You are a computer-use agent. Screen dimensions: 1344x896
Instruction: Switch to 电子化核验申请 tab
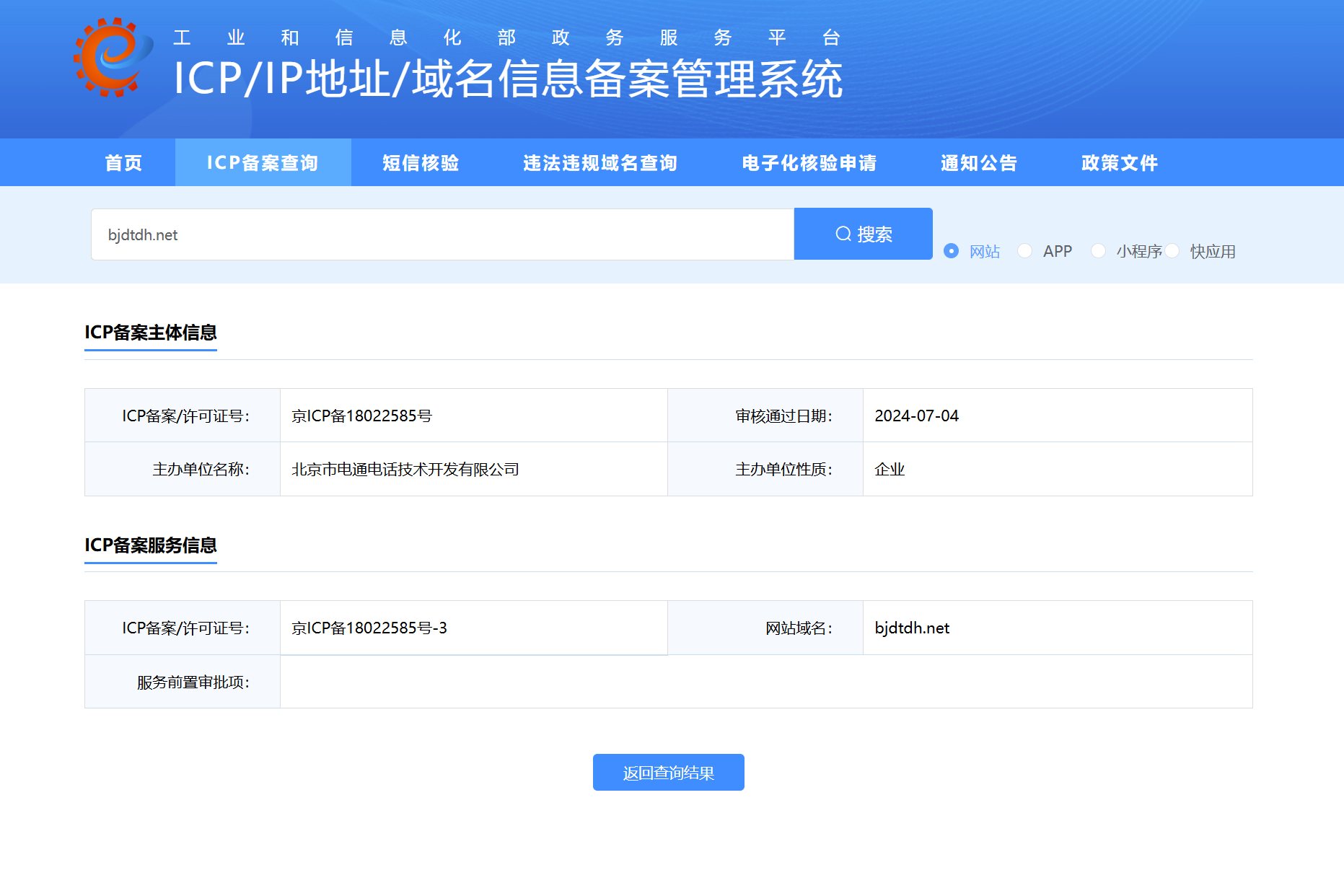809,162
